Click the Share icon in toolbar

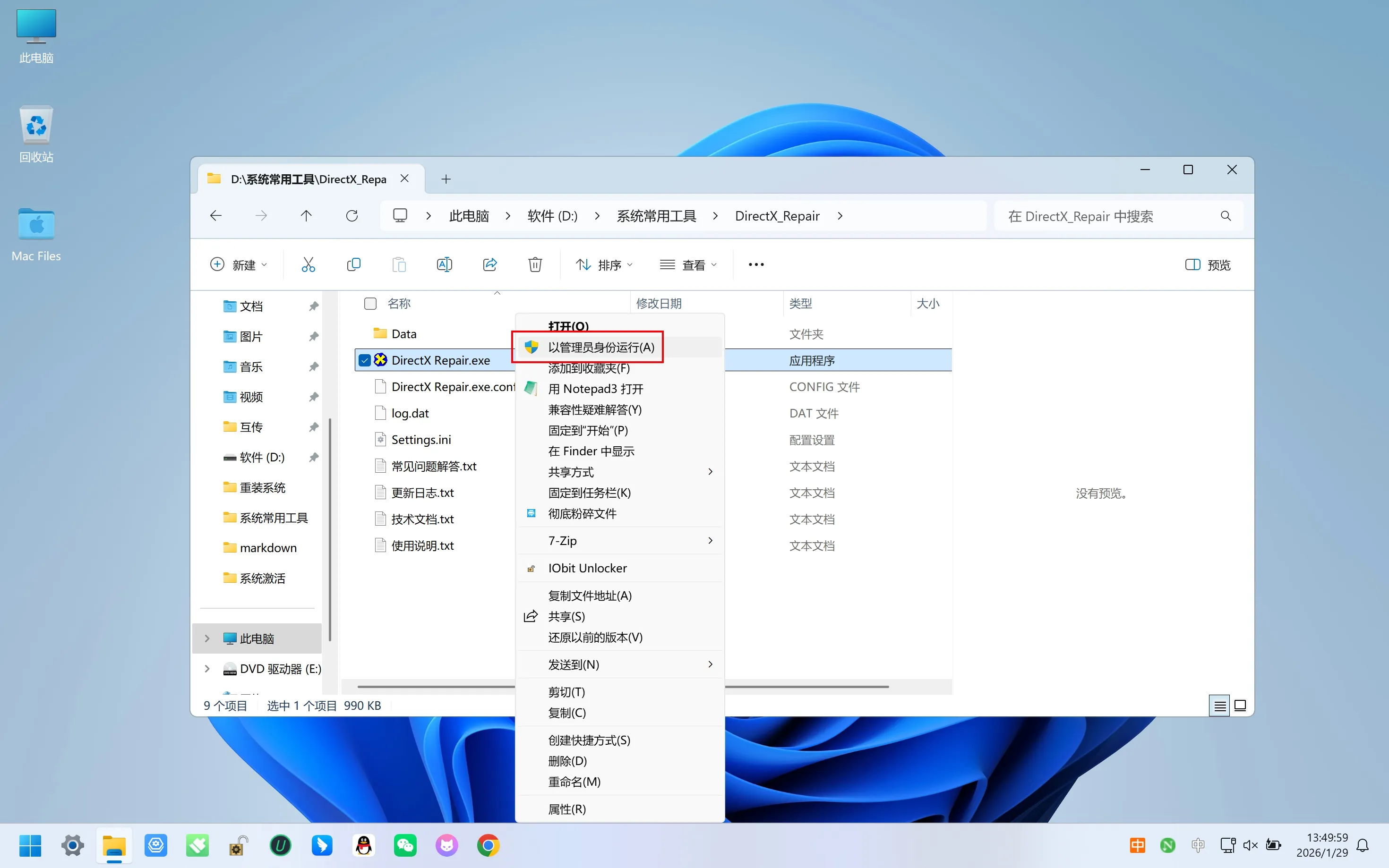click(x=490, y=264)
